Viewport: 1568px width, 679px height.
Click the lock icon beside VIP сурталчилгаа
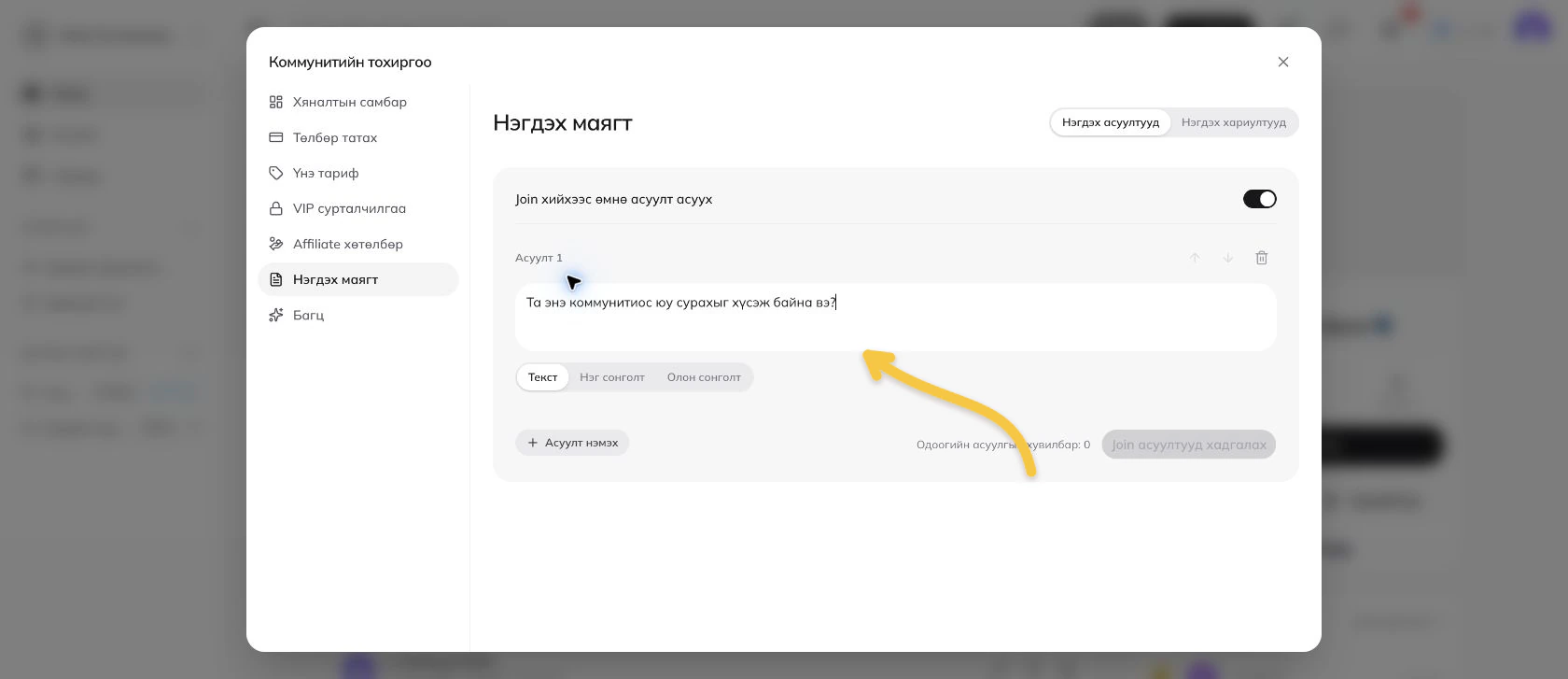(x=276, y=208)
